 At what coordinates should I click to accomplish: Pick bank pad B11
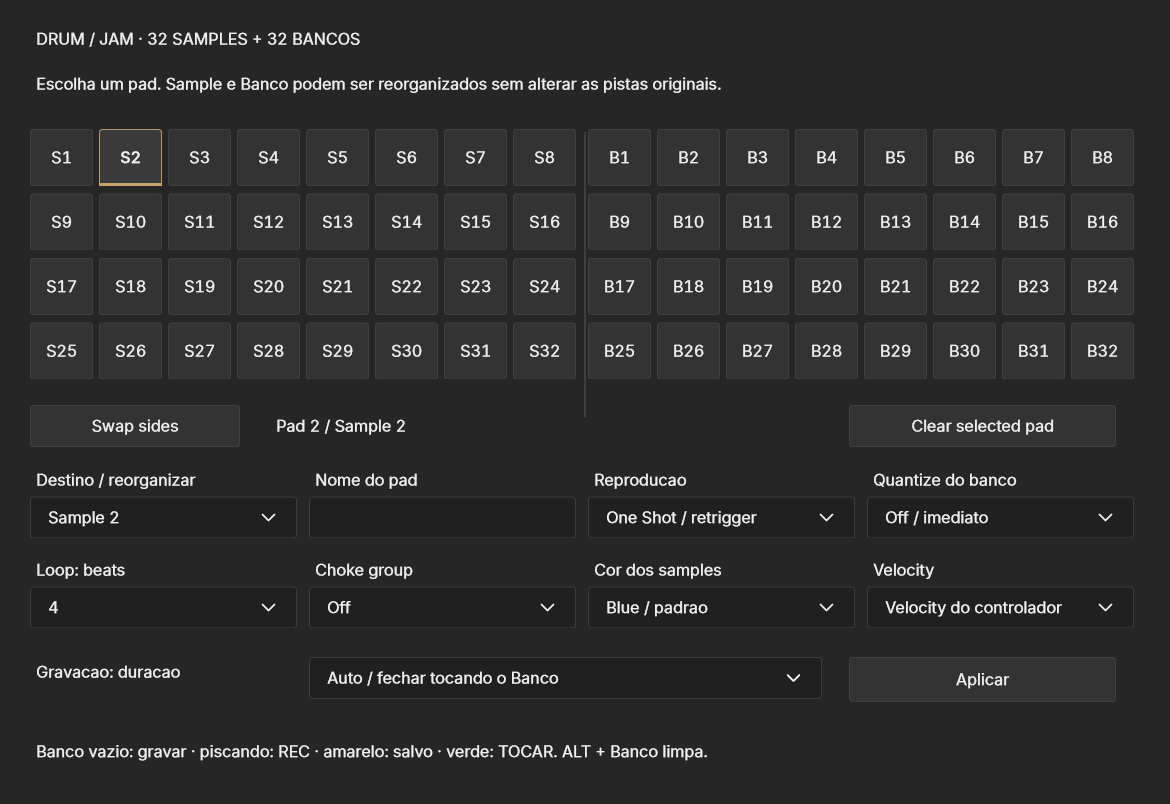click(x=757, y=222)
